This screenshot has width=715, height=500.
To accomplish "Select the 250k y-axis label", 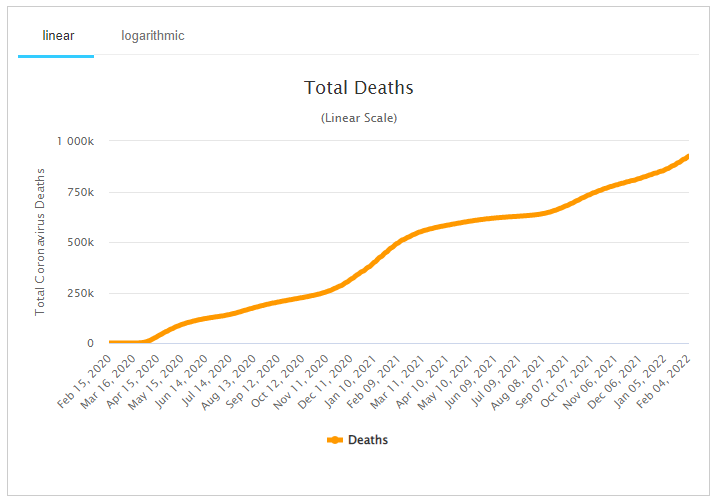I will point(78,293).
